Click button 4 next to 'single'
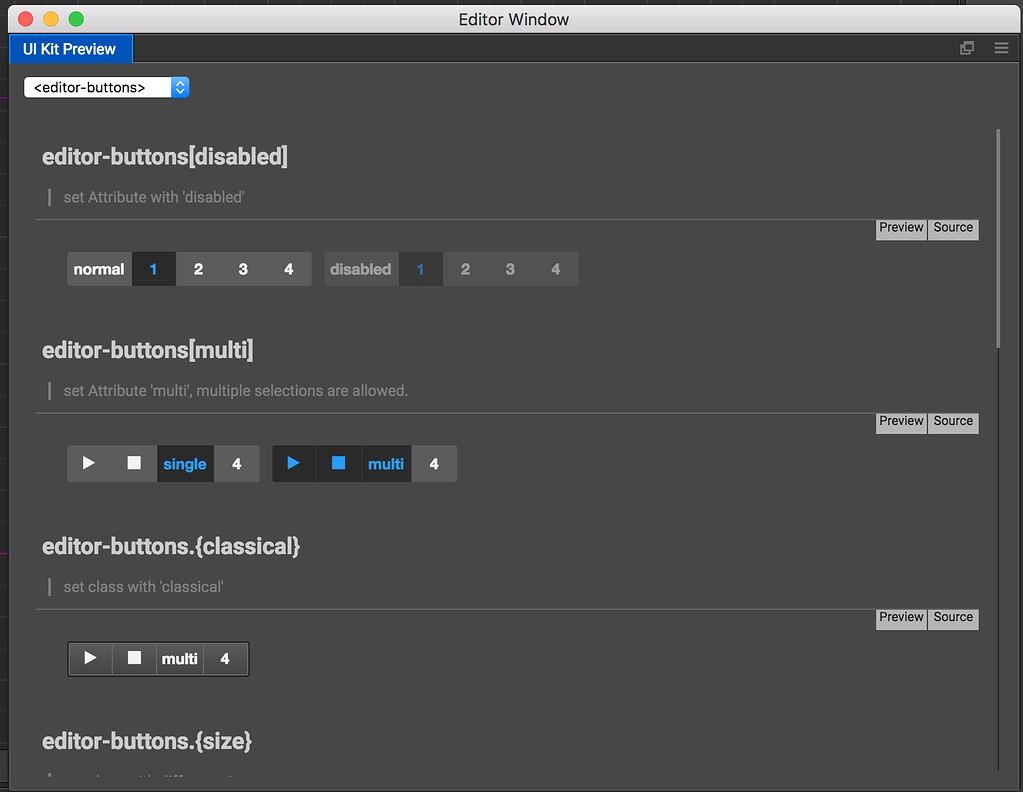The image size is (1023, 792). tap(237, 463)
